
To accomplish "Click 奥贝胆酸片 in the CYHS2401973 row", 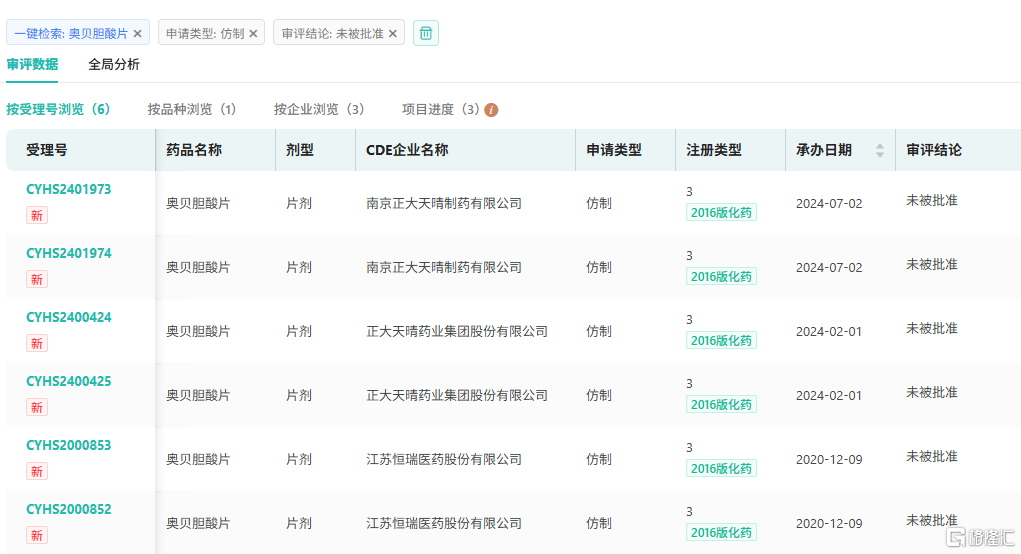I will [198, 204].
